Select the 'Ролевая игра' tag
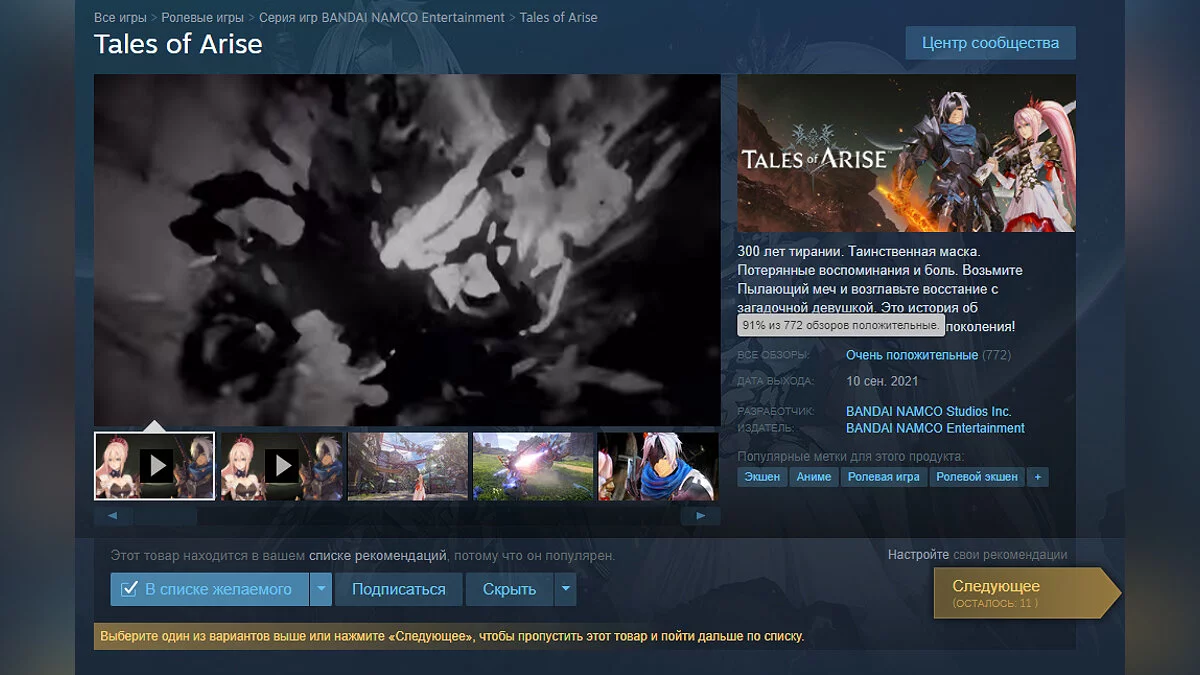1200x675 pixels. click(884, 477)
